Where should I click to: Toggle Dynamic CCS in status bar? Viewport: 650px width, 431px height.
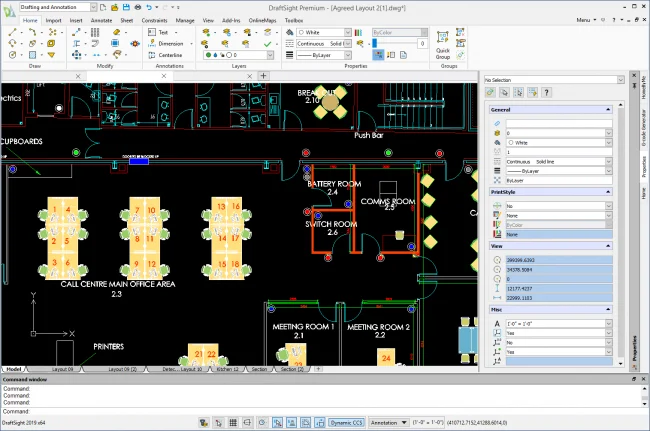[348, 423]
